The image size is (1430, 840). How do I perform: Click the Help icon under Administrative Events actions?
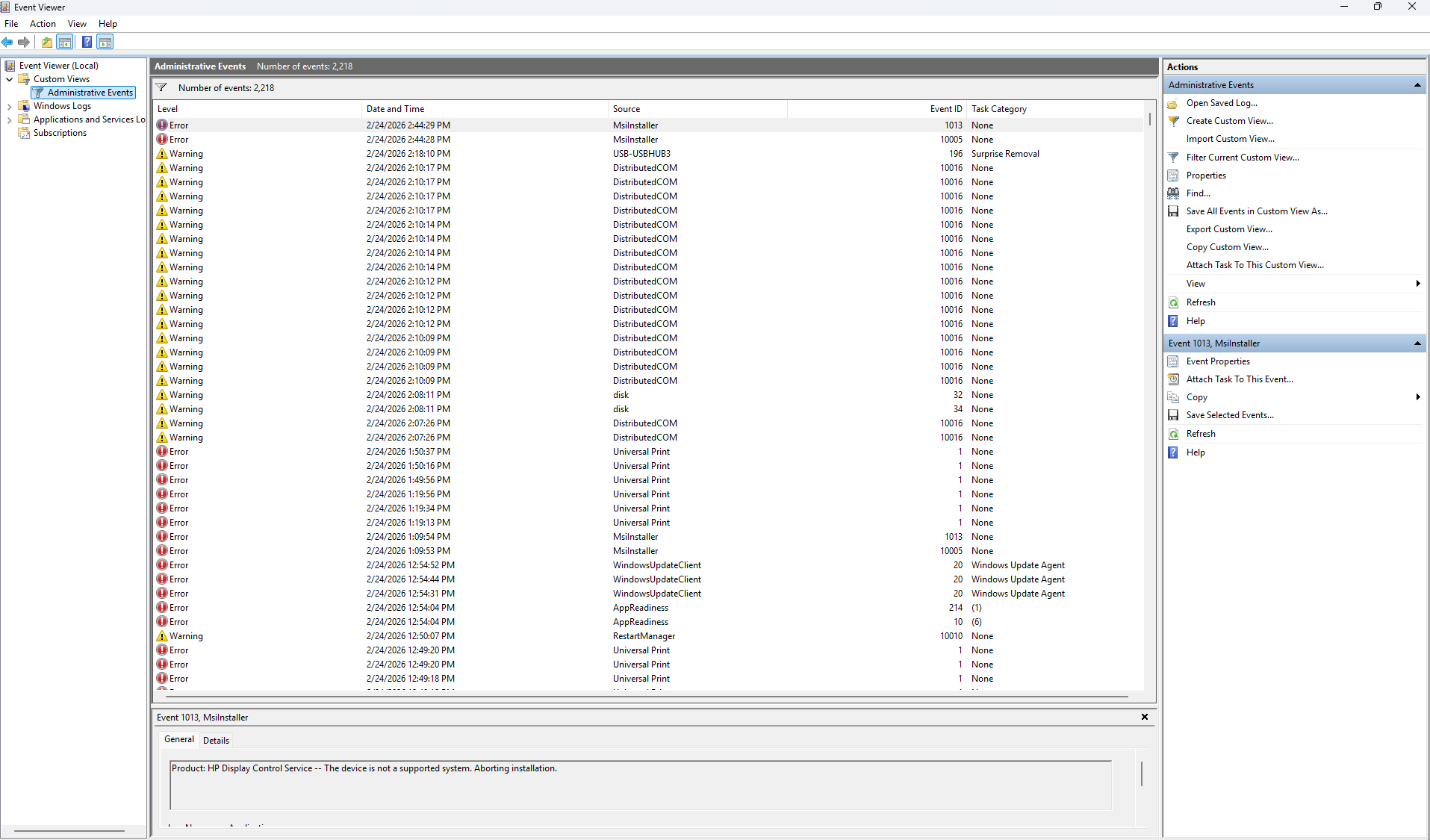tap(1173, 321)
